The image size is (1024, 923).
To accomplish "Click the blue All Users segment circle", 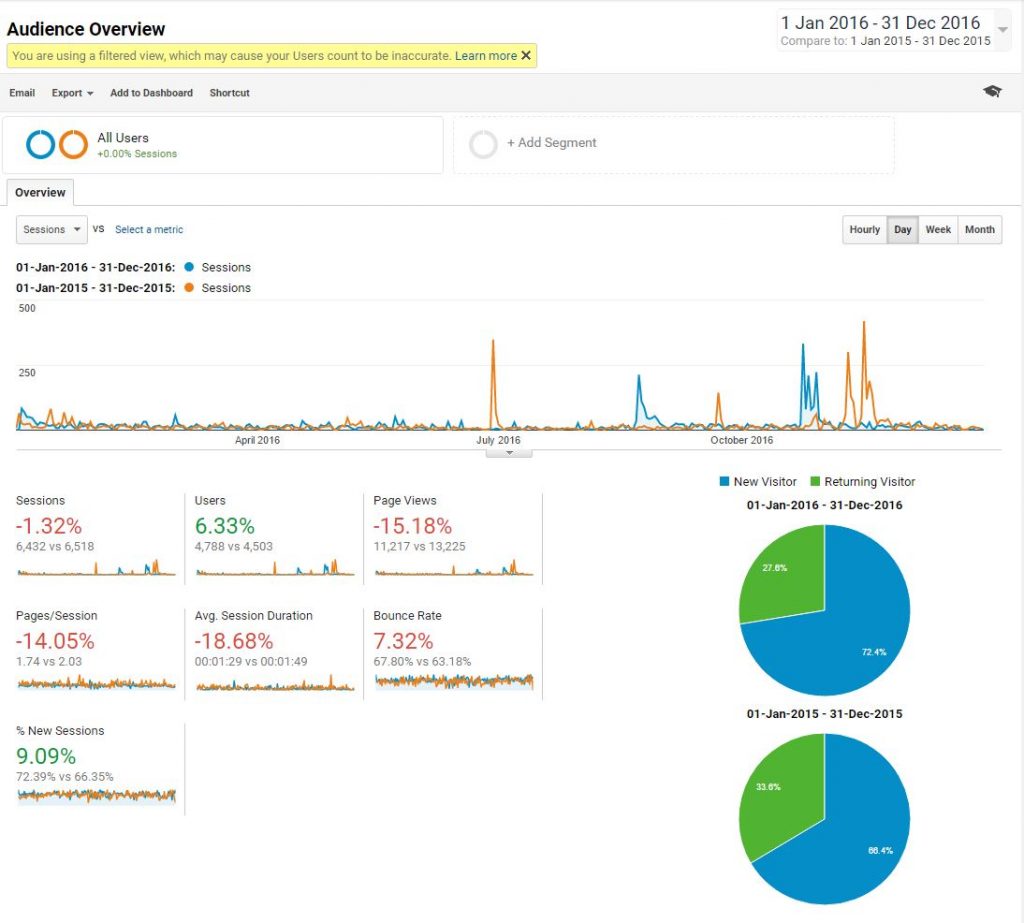I will coord(40,144).
